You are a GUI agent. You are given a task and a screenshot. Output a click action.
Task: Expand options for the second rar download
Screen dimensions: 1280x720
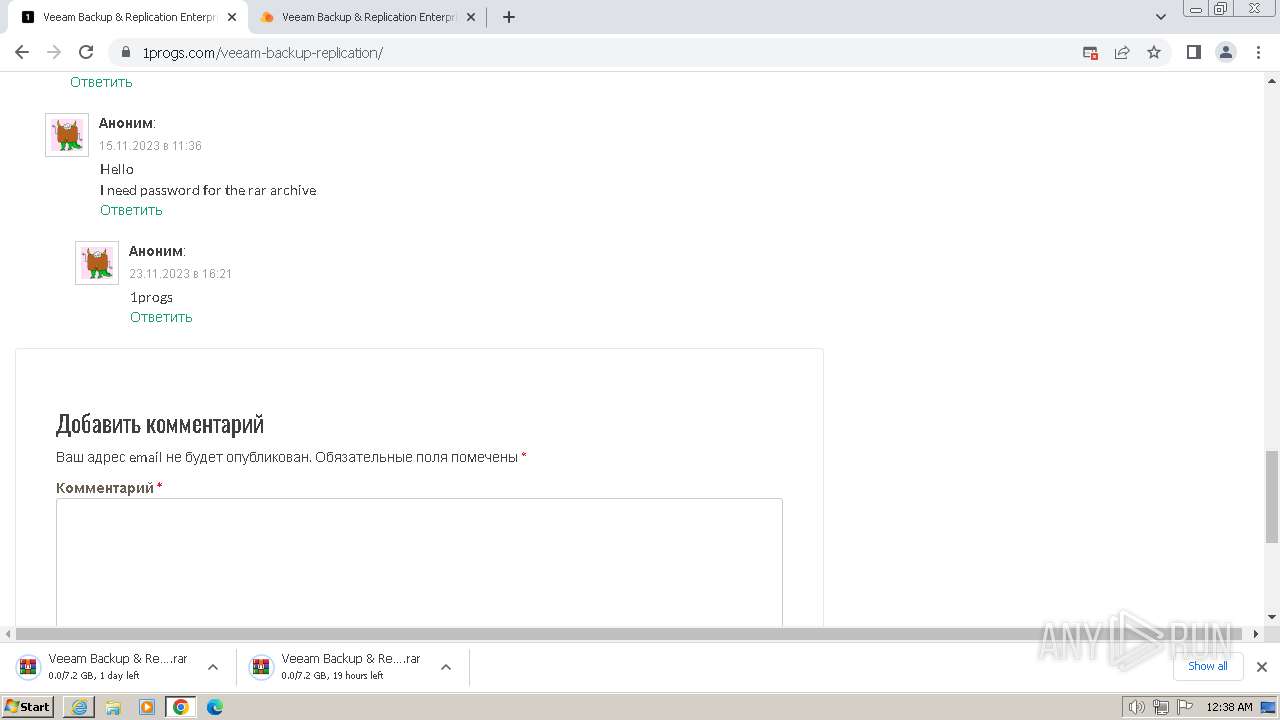(446, 667)
